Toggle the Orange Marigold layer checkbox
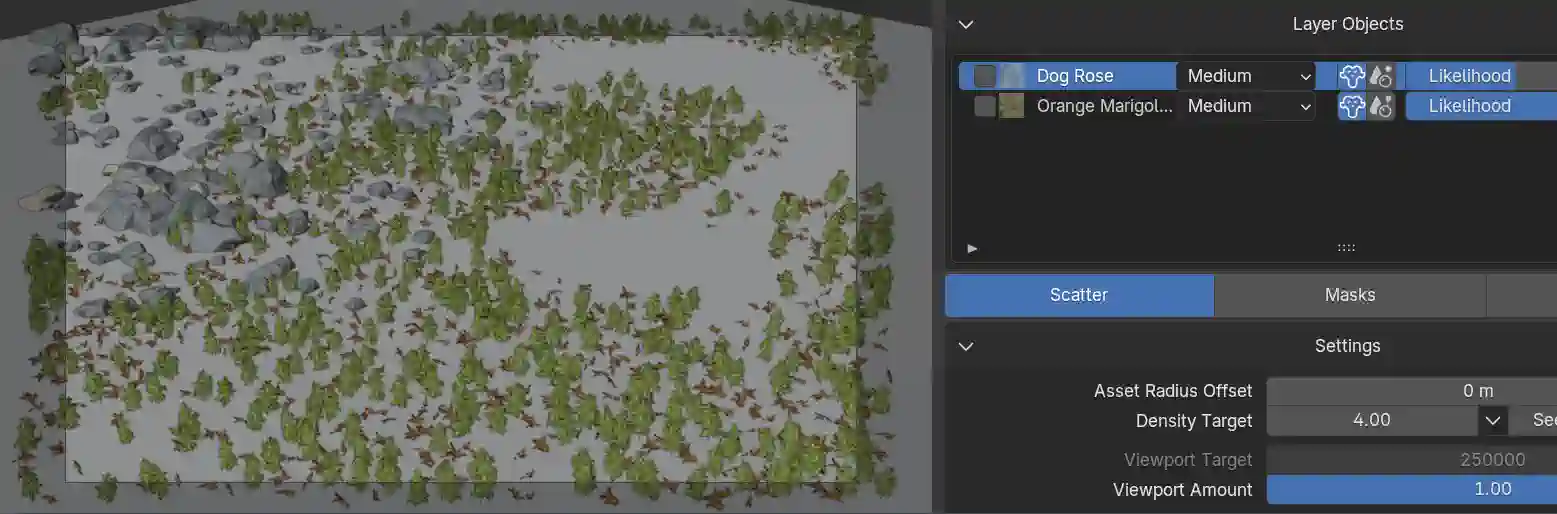This screenshot has width=1557, height=514. pyautogui.click(x=985, y=106)
